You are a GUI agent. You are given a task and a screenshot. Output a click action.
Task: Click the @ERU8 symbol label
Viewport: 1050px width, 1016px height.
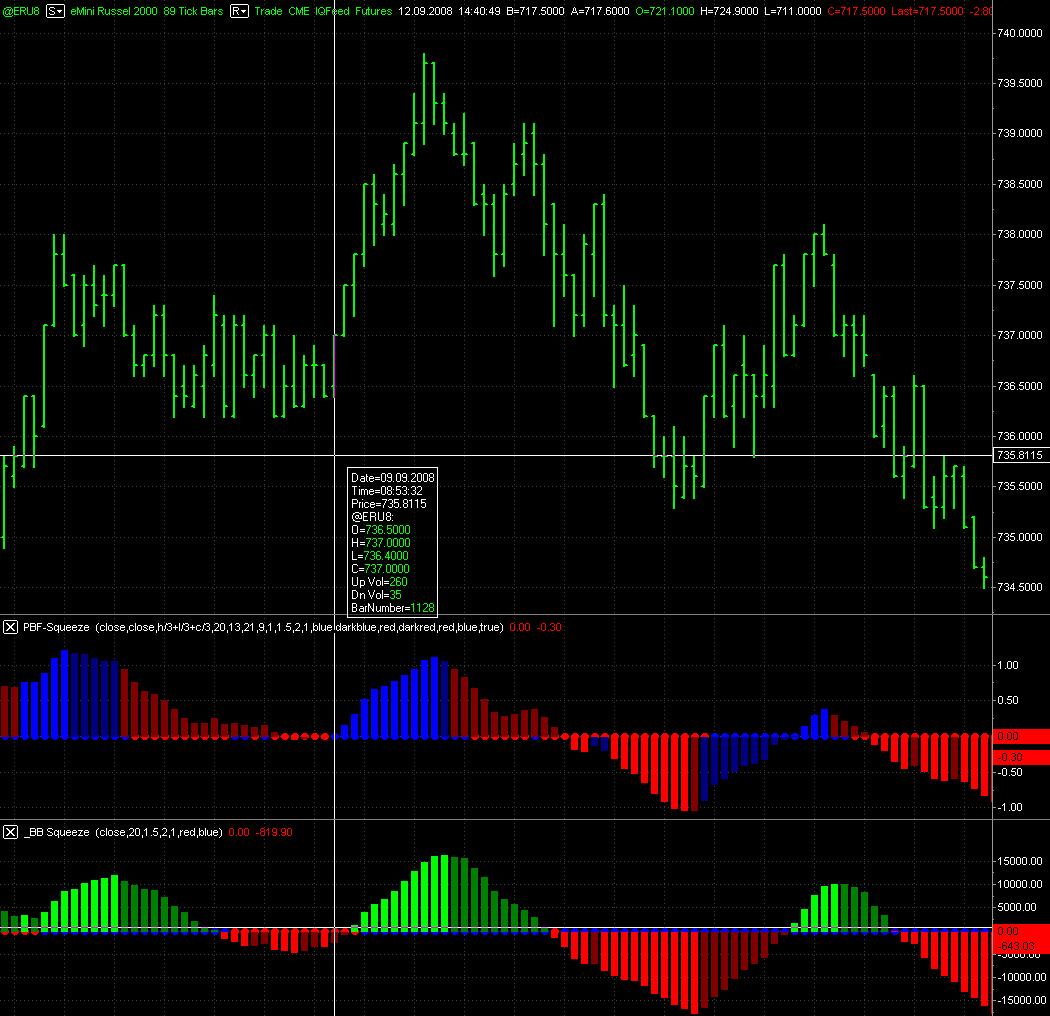21,11
